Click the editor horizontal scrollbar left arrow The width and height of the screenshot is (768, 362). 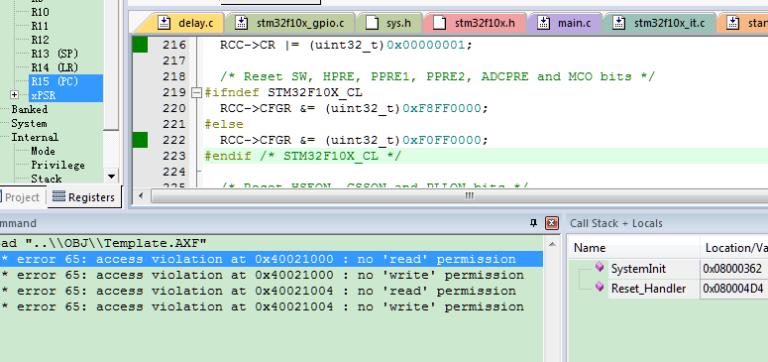pos(141,196)
